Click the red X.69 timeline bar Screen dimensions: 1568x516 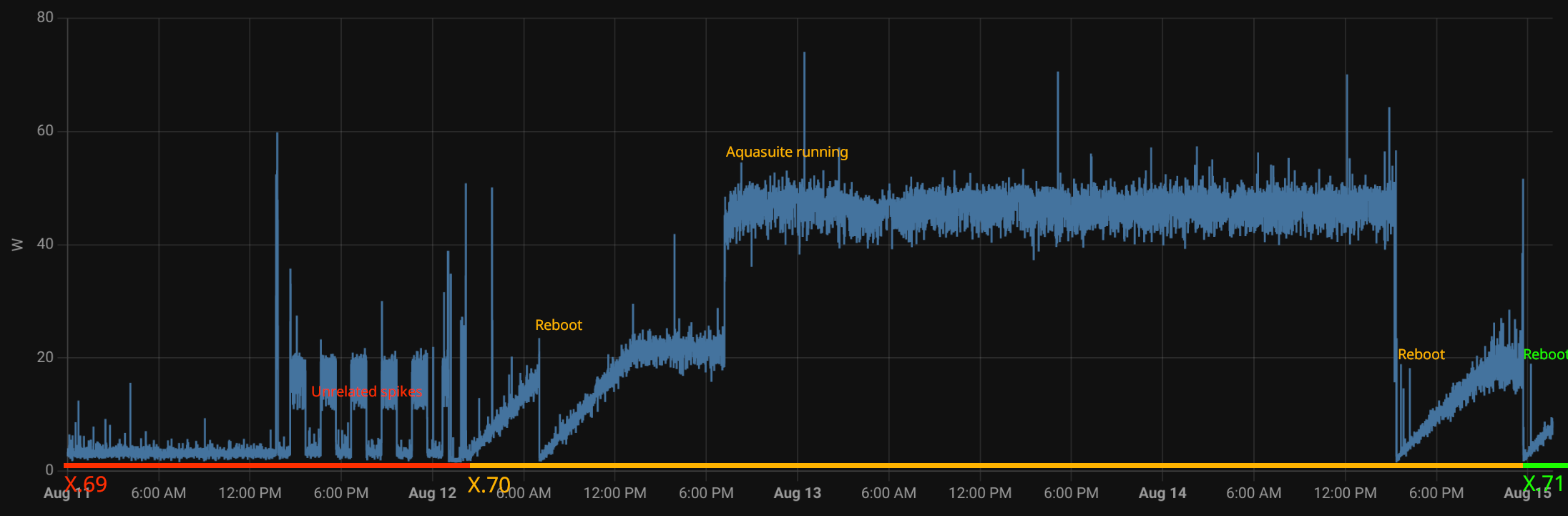click(x=265, y=466)
